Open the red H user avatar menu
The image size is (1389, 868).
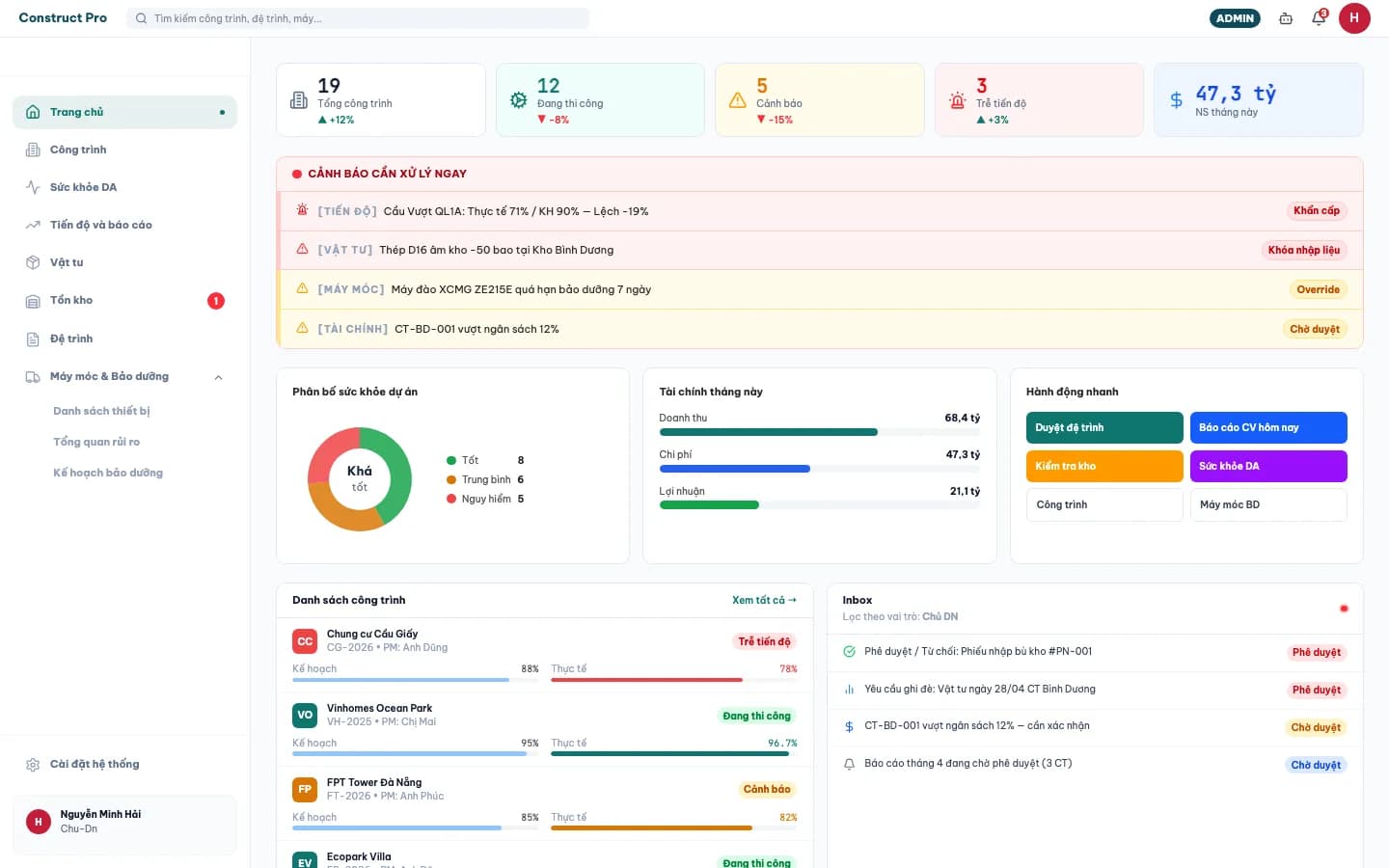(x=1354, y=18)
